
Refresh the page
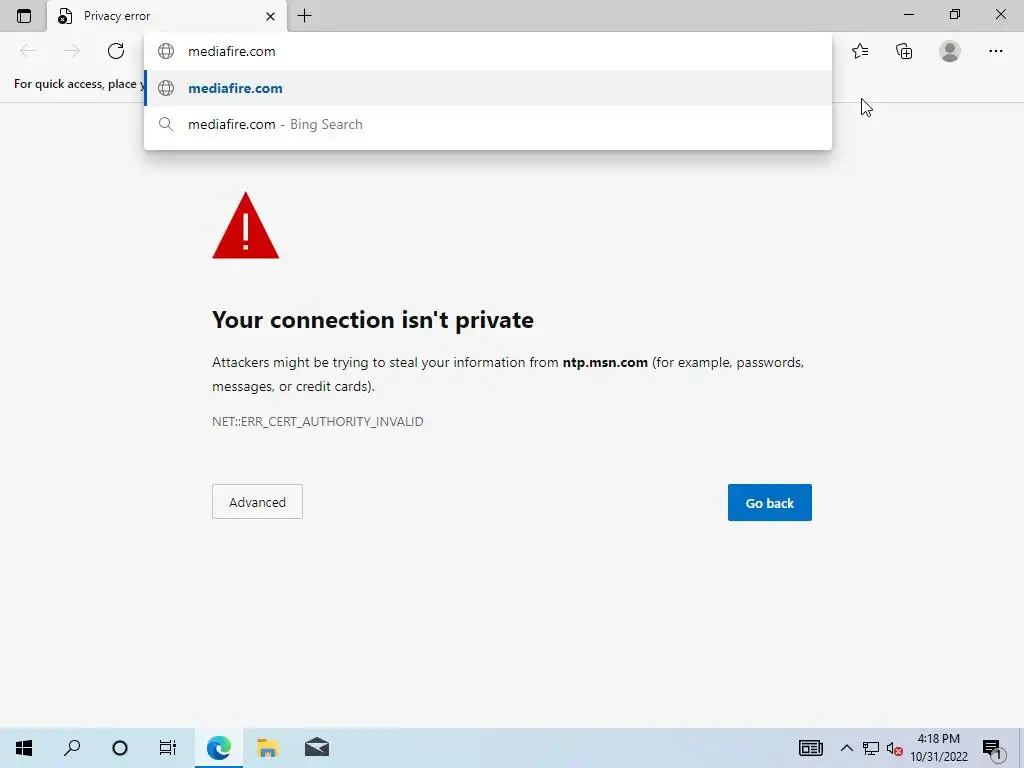(116, 51)
